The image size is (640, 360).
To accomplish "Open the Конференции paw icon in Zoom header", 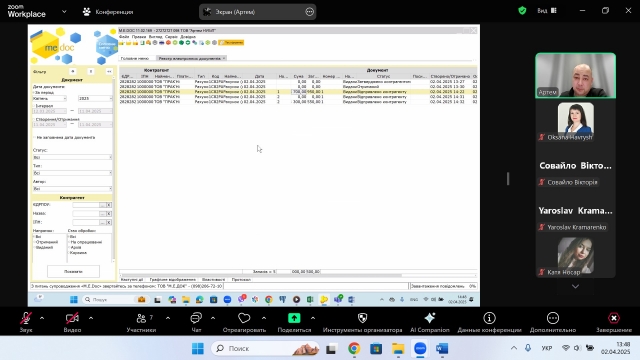I will pos(87,12).
